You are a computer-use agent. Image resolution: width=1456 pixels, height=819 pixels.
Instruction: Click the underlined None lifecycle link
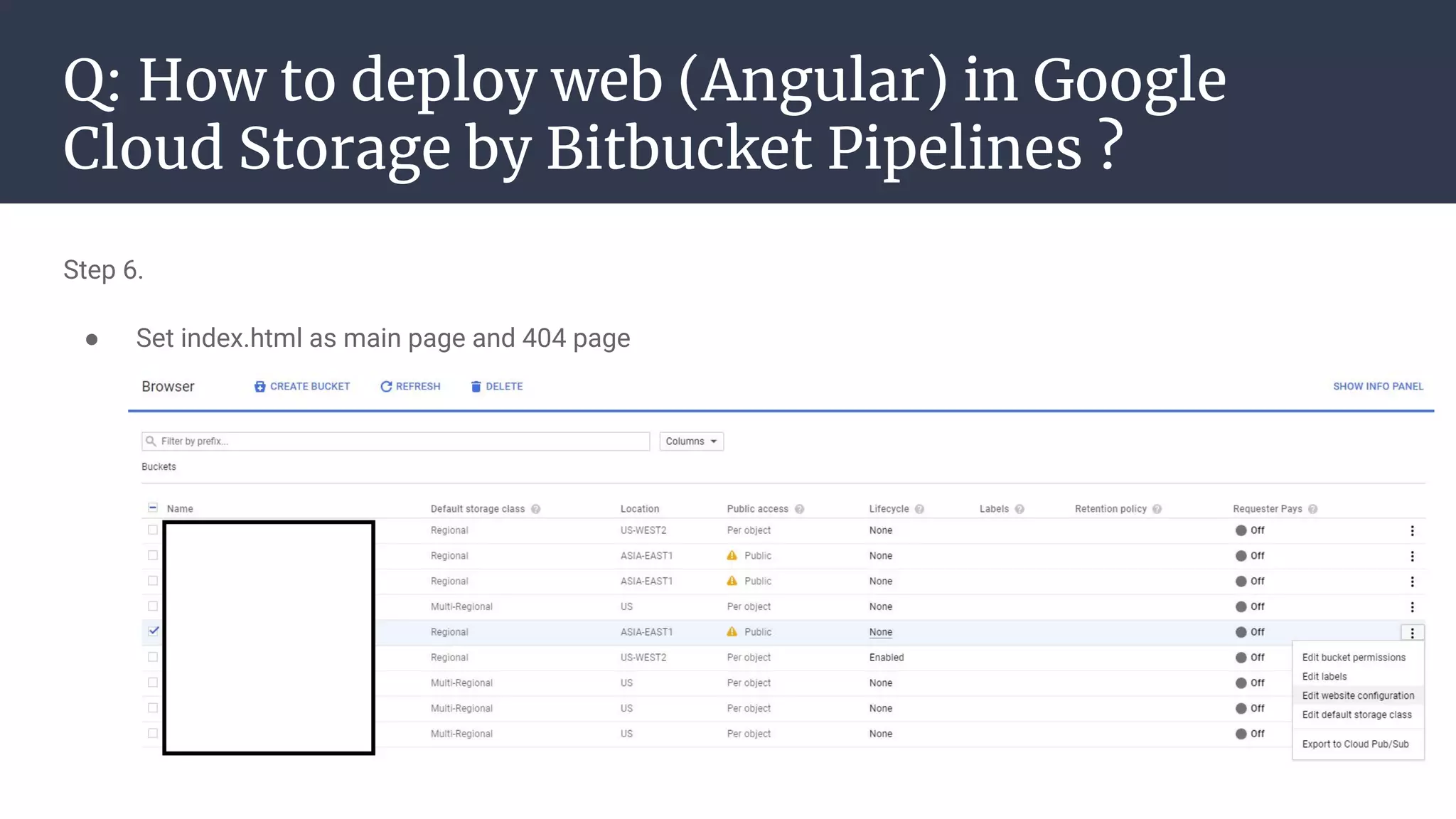tap(880, 632)
